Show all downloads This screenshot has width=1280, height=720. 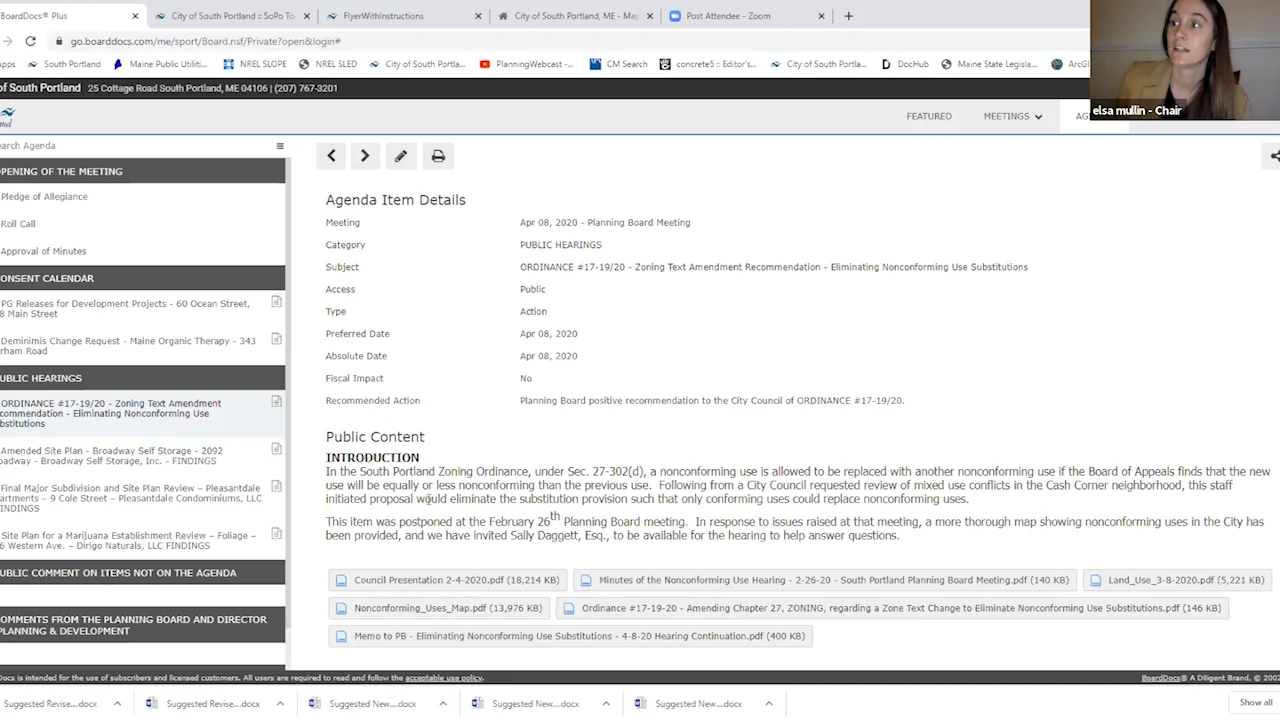pos(1256,703)
